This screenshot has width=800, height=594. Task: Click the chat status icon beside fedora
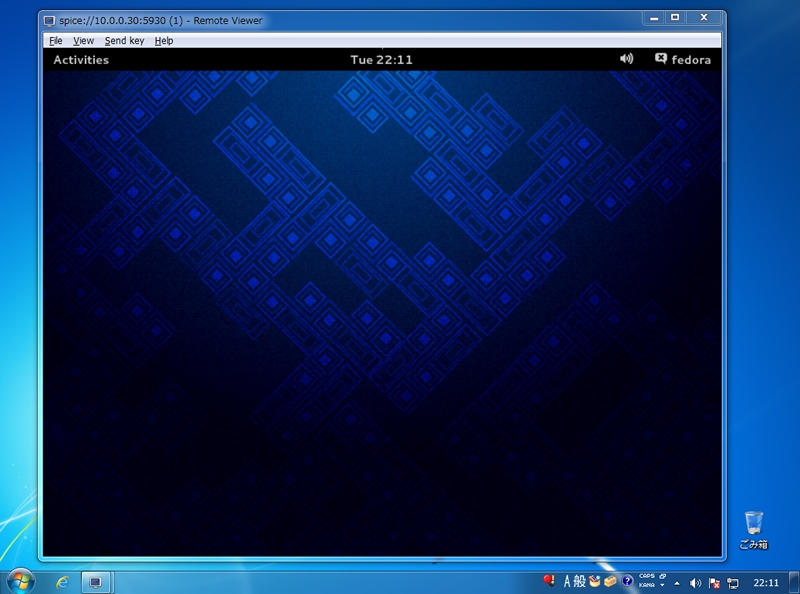pos(661,59)
